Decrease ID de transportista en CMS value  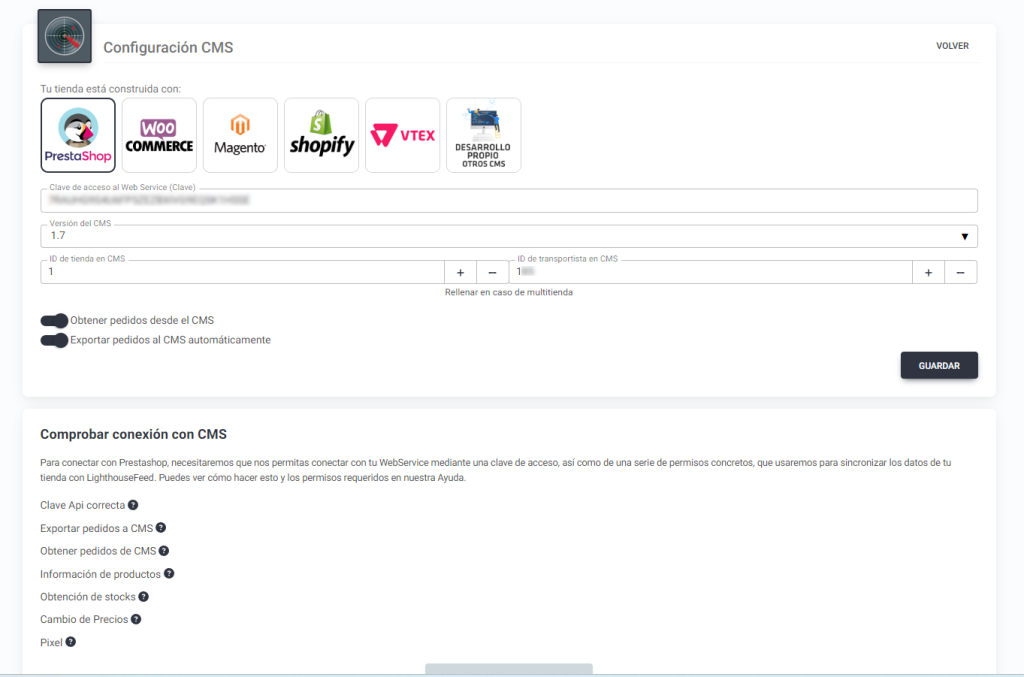[x=961, y=272]
